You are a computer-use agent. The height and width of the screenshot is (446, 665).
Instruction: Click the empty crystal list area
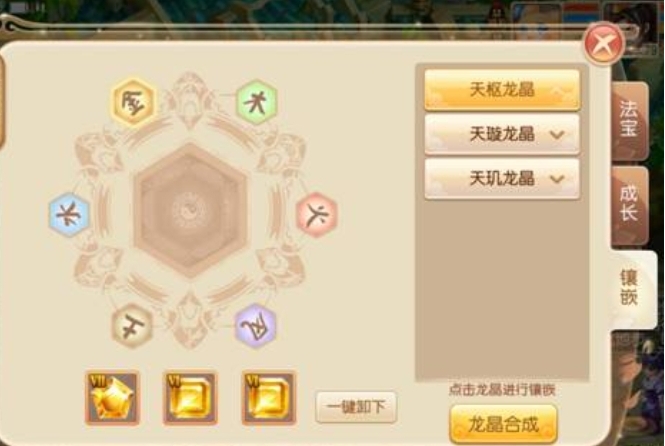[502, 290]
